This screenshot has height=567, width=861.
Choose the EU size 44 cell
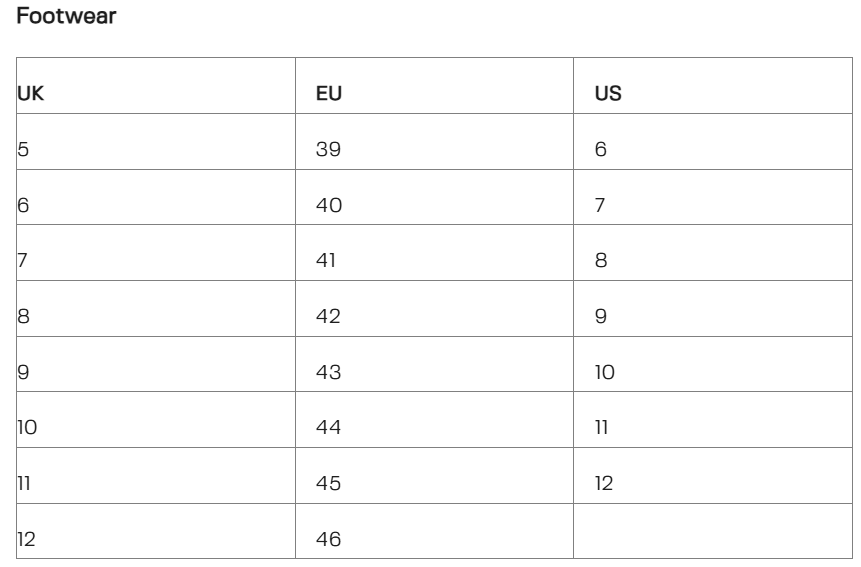click(x=329, y=429)
